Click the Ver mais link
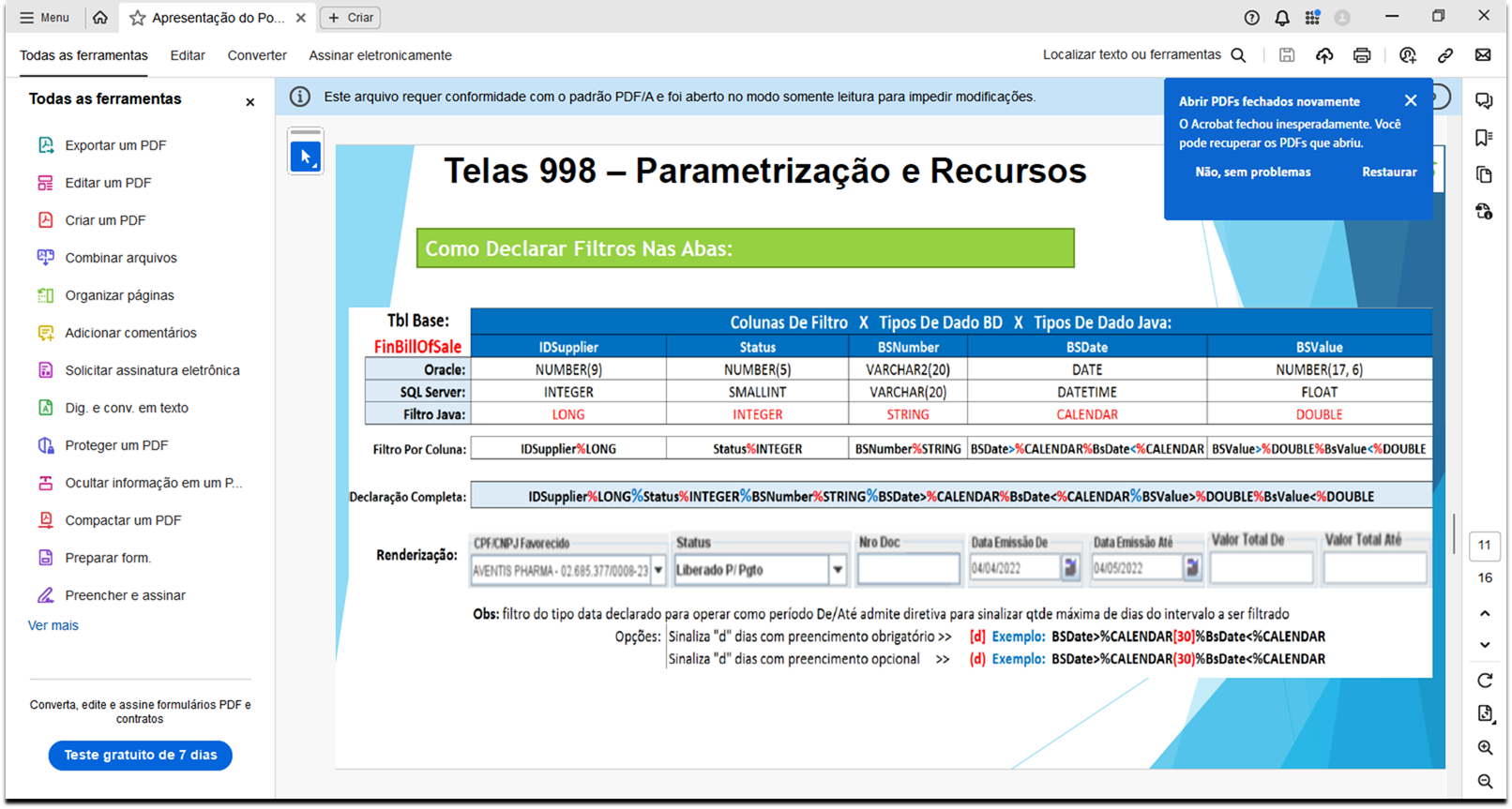 pyautogui.click(x=53, y=625)
